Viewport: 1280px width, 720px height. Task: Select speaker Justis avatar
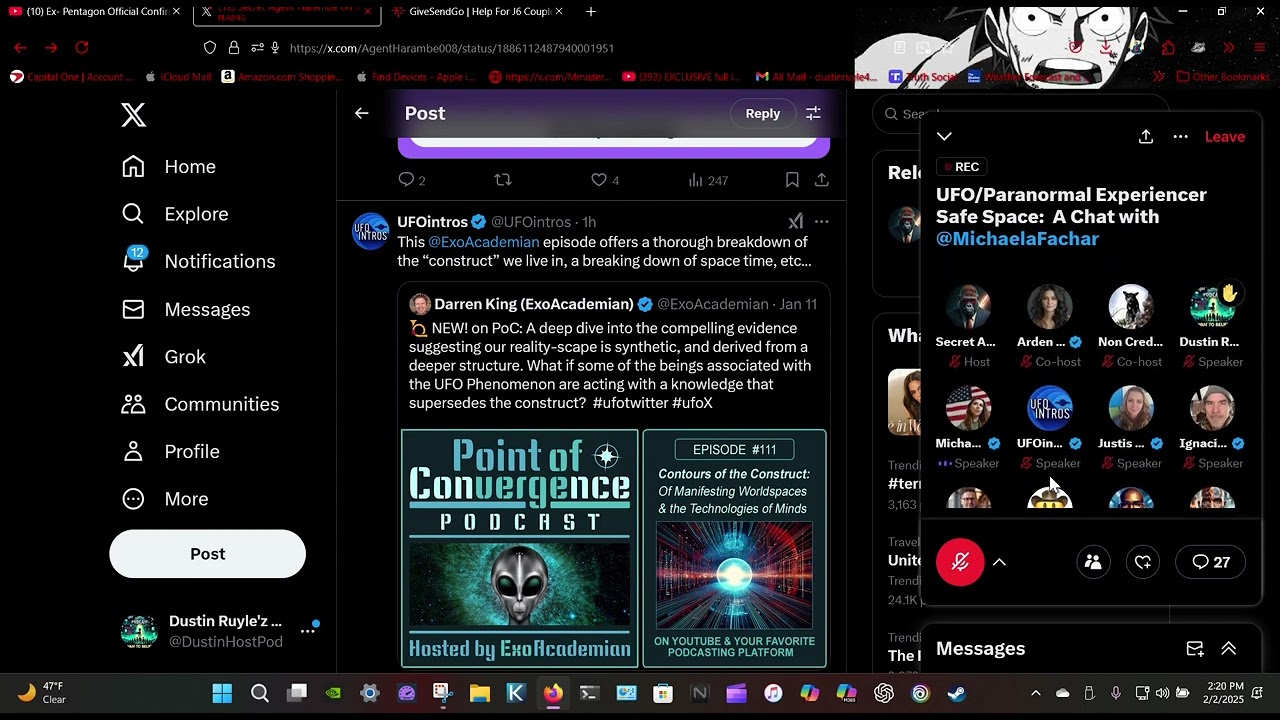(1131, 408)
